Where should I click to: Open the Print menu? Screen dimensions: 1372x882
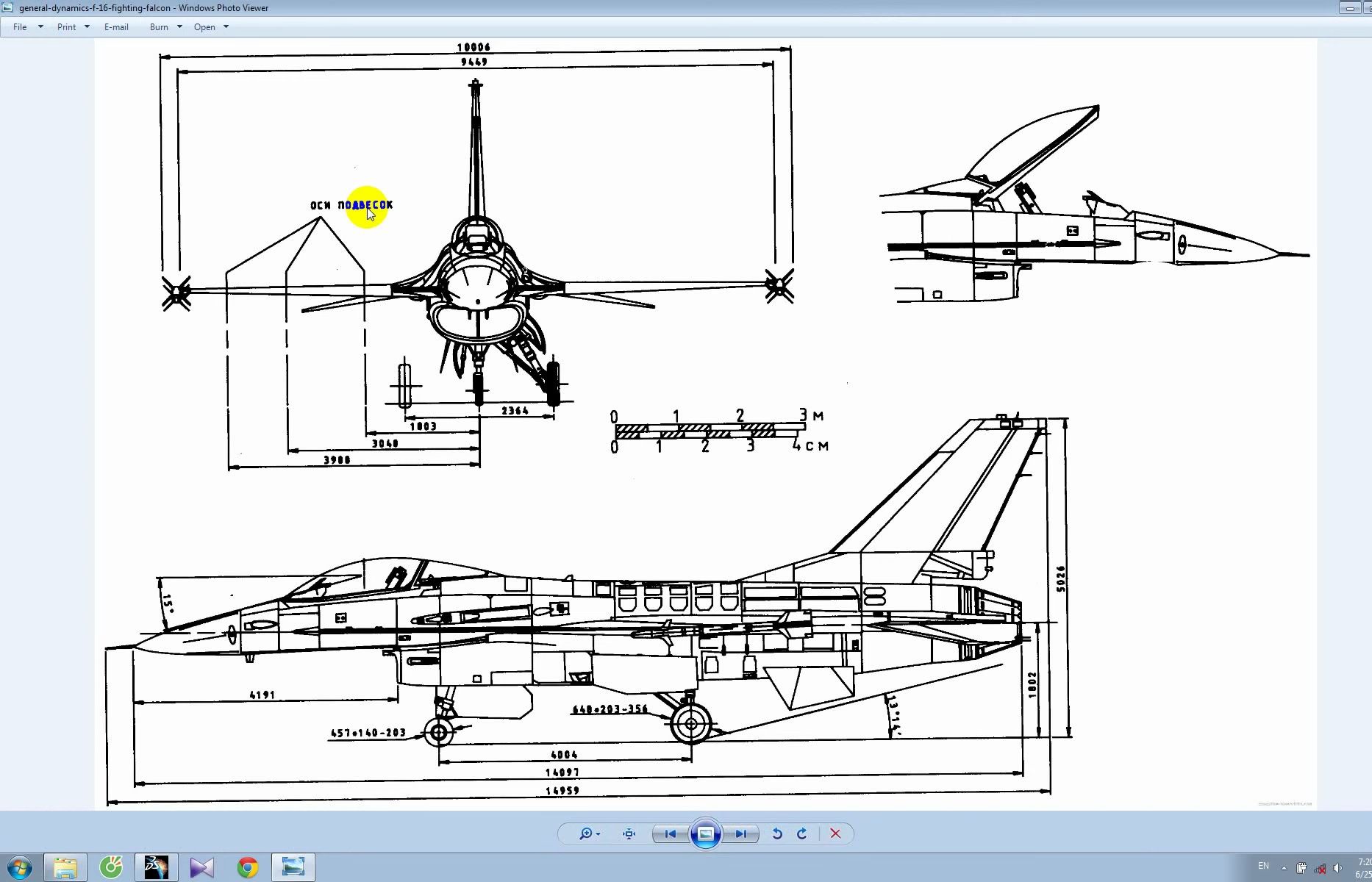point(66,27)
